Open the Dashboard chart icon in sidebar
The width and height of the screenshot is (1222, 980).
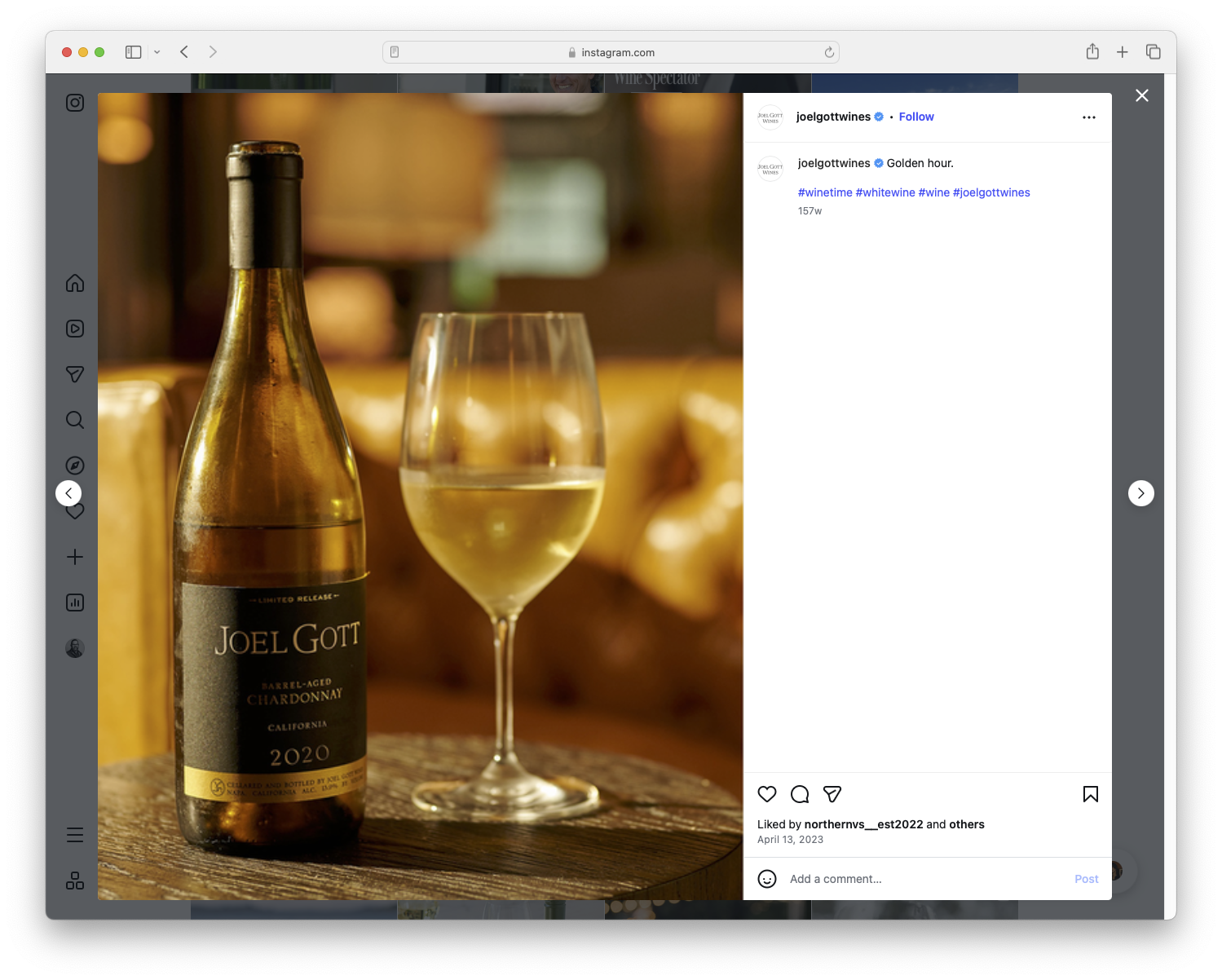(x=75, y=603)
